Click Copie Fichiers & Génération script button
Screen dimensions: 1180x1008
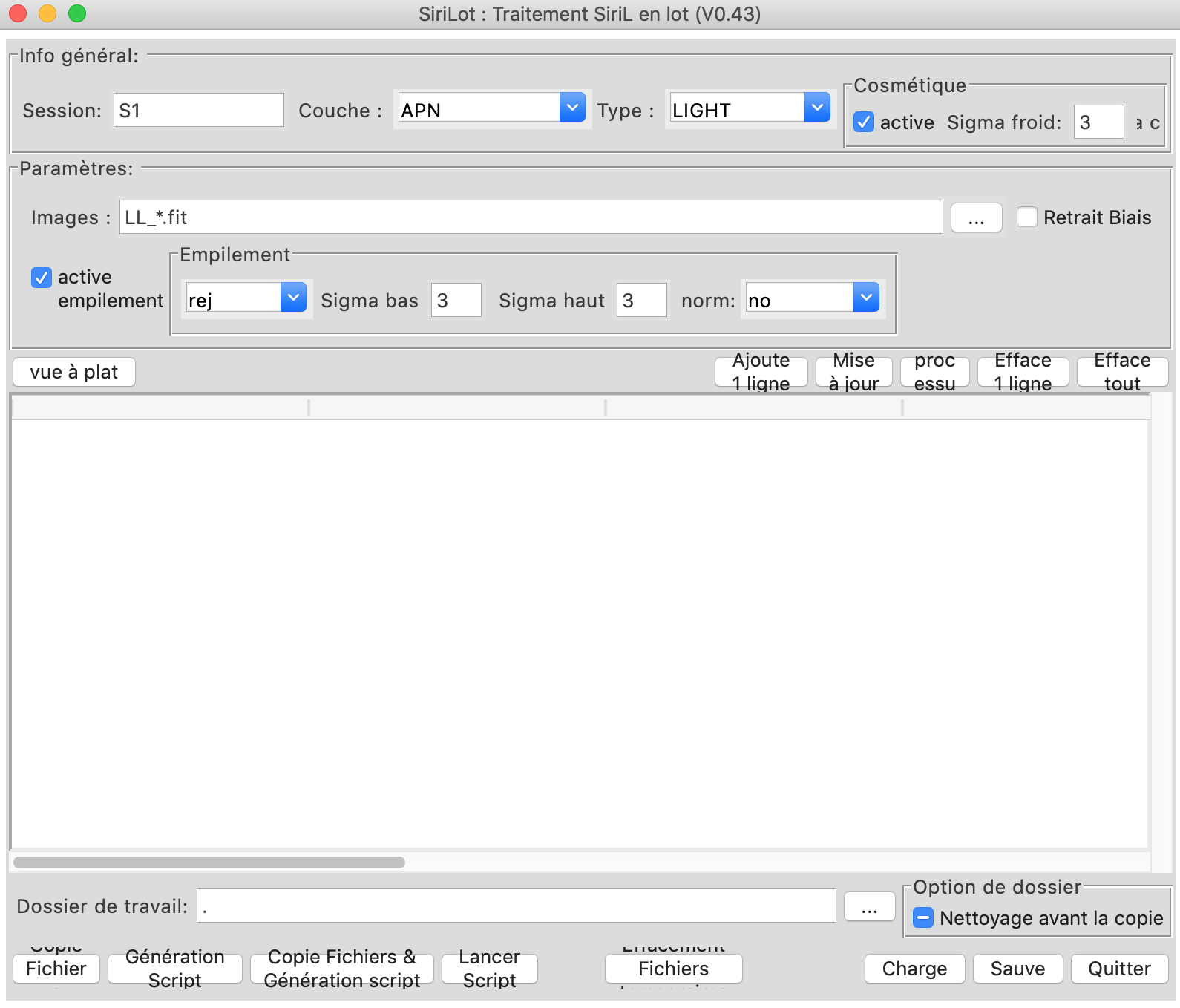[342, 969]
